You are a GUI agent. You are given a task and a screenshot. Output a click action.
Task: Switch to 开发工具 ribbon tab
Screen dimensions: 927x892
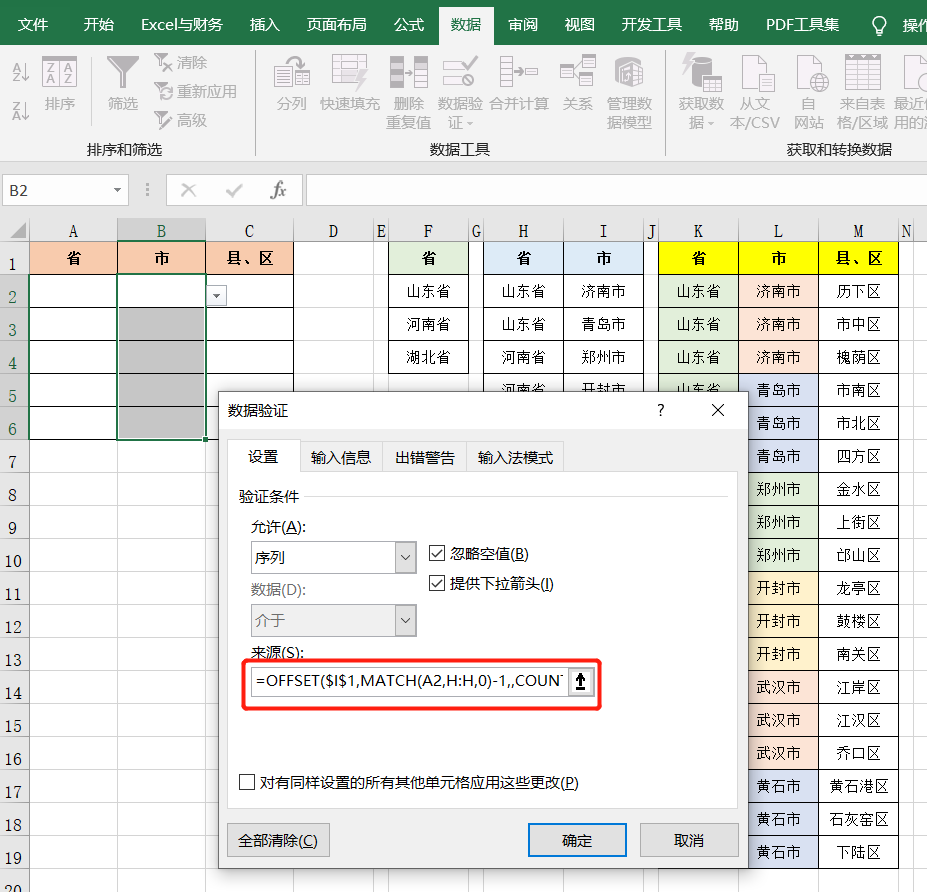tap(652, 24)
